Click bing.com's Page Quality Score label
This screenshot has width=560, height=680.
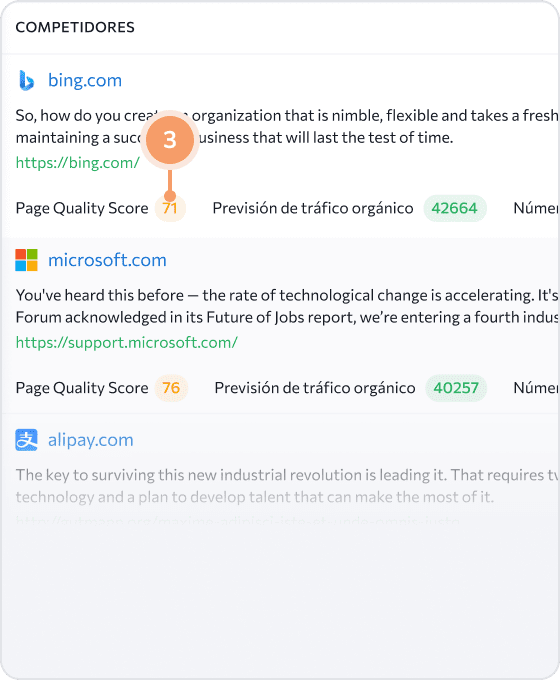[x=82, y=209]
